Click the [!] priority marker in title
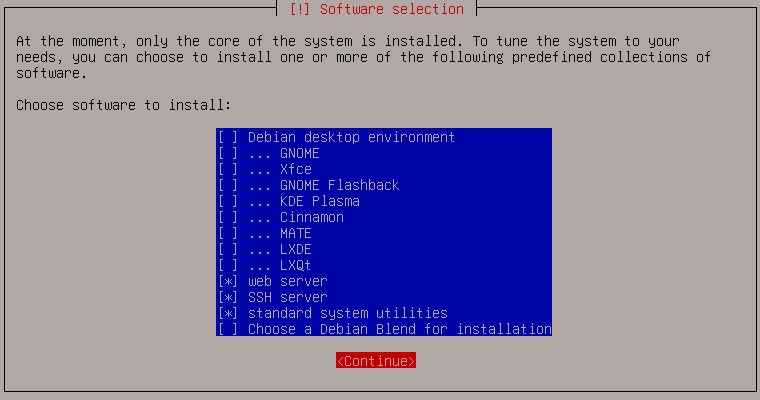The height and width of the screenshot is (400, 760). (300, 9)
